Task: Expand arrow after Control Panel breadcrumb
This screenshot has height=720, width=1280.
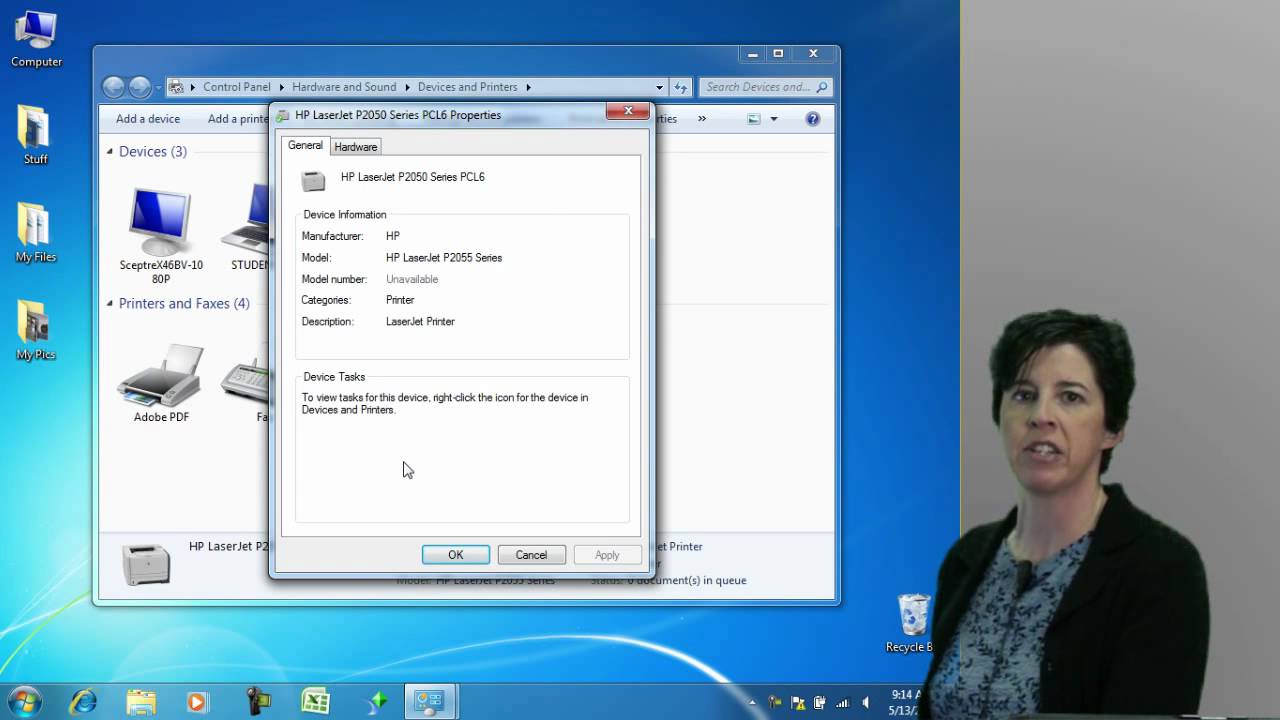Action: (x=281, y=87)
